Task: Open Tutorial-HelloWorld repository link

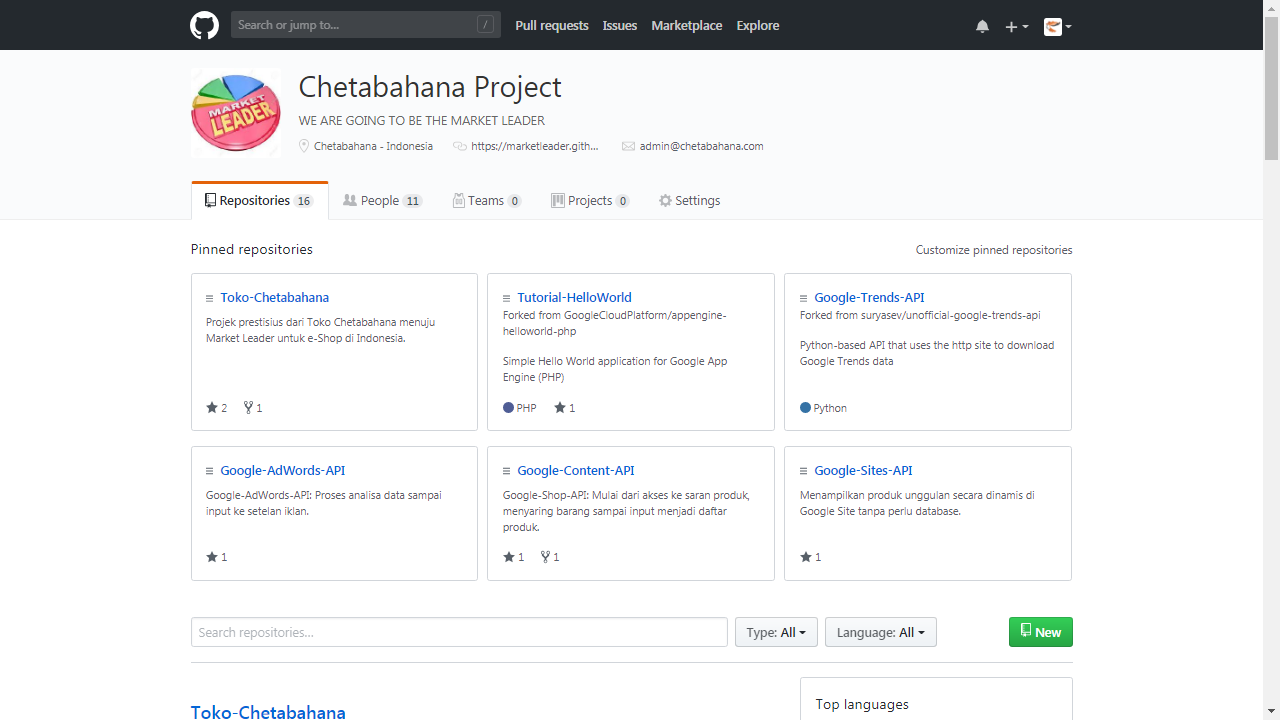Action: pyautogui.click(x=574, y=298)
